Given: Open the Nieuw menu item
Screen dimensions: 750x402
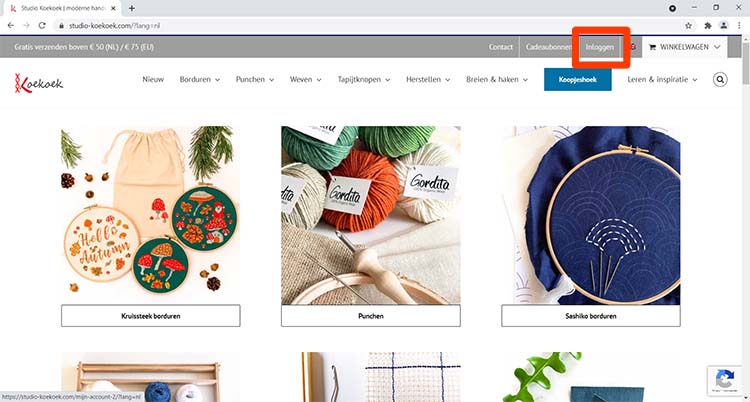Looking at the screenshot, I should (x=153, y=79).
